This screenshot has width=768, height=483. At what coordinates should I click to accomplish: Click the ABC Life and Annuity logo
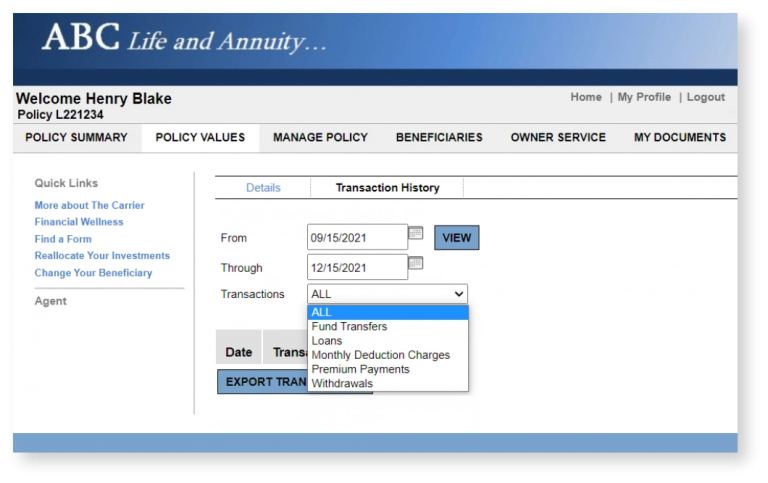click(x=184, y=38)
